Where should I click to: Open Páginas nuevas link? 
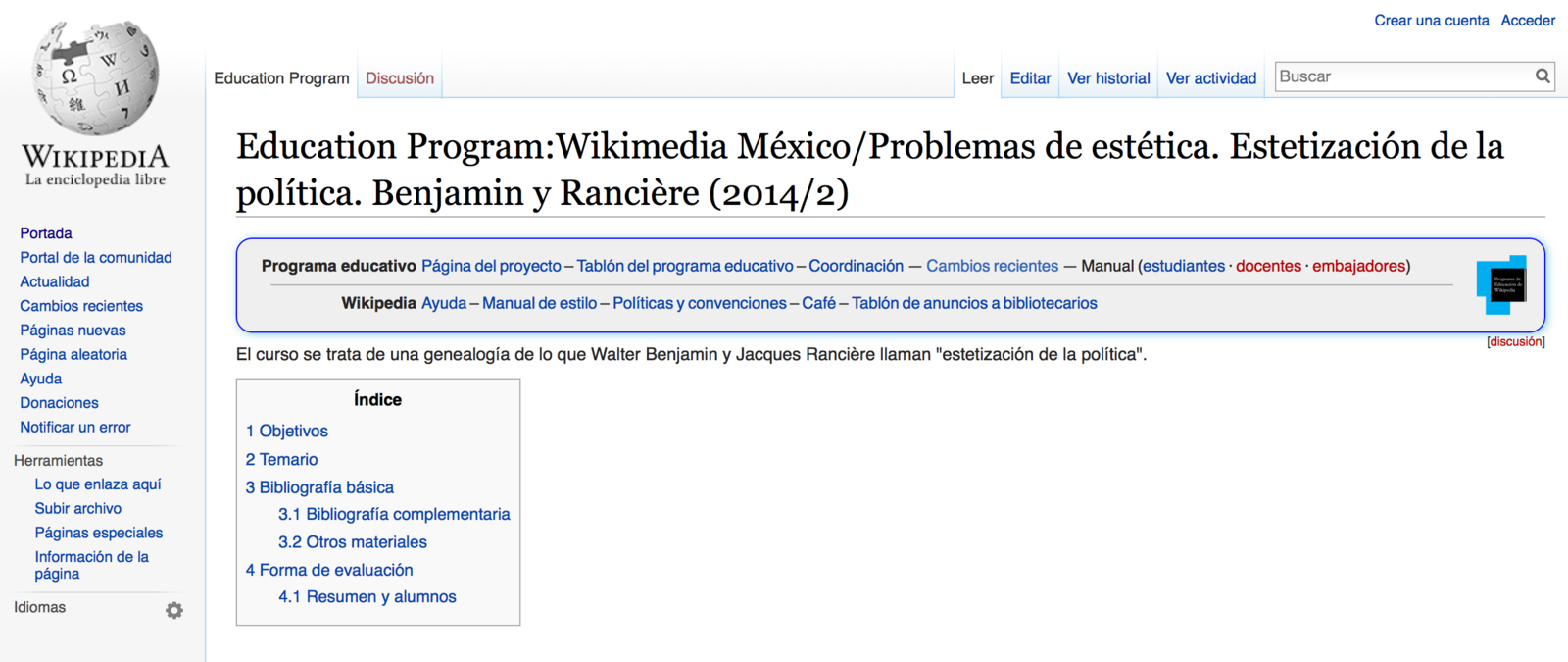point(73,331)
